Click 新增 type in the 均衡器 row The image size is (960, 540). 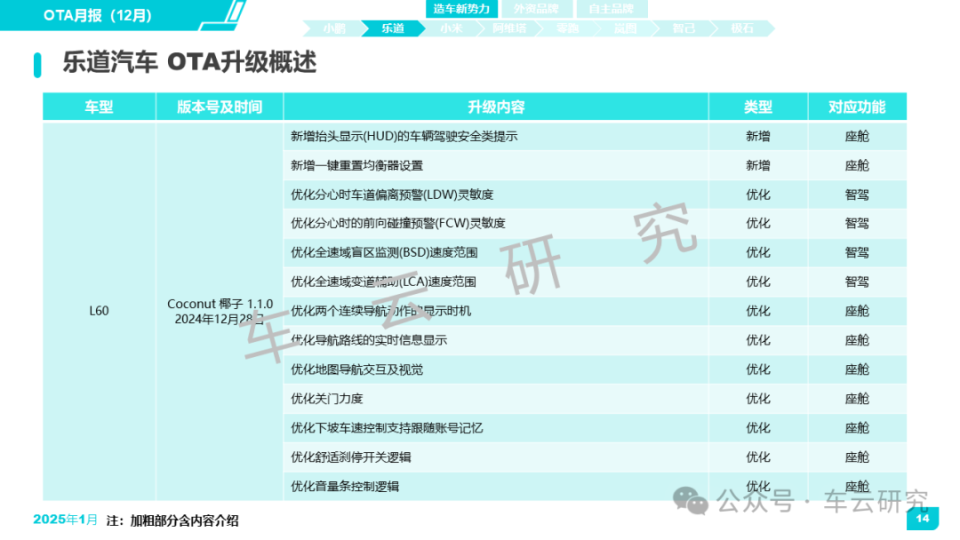click(758, 165)
